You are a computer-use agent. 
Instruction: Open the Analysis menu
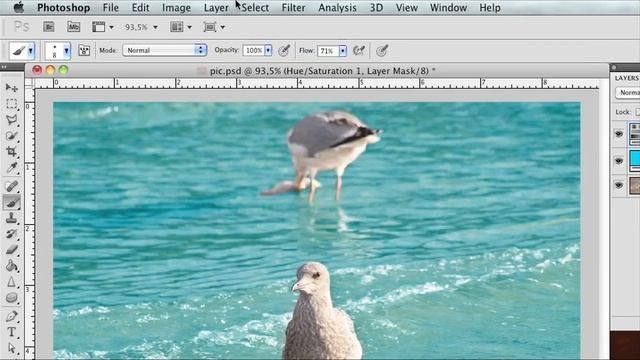pyautogui.click(x=338, y=8)
